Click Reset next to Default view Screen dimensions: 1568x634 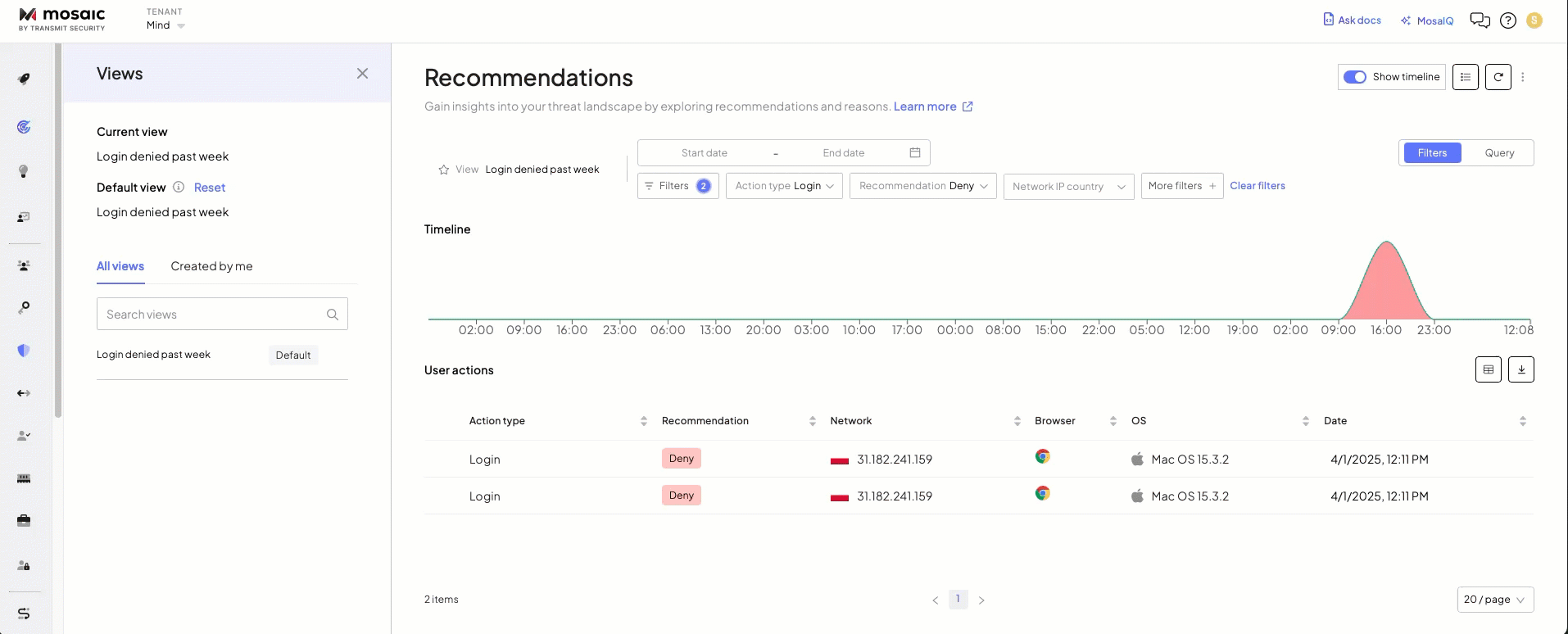click(x=210, y=188)
